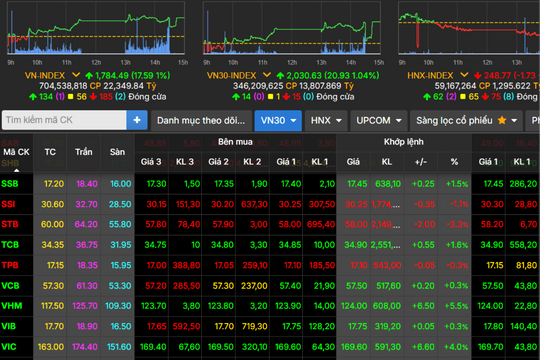The width and height of the screenshot is (540, 360).
Task: Expand the VN30-INDEX chevron dropdown
Action: pos(267,75)
